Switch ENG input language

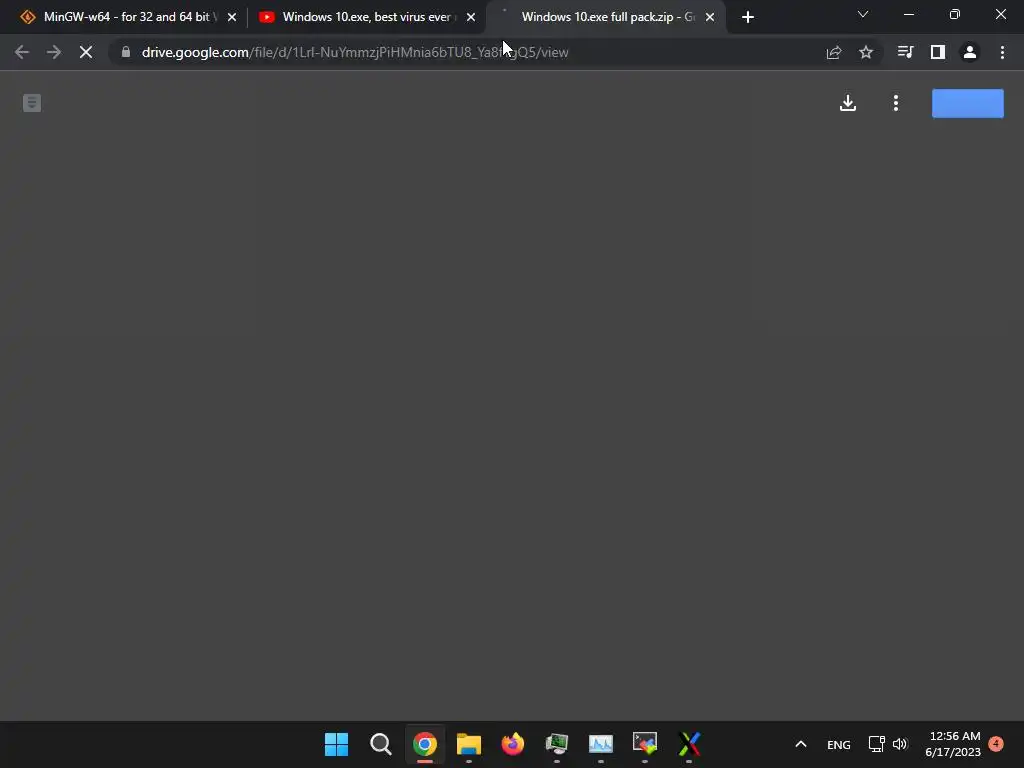pos(839,745)
